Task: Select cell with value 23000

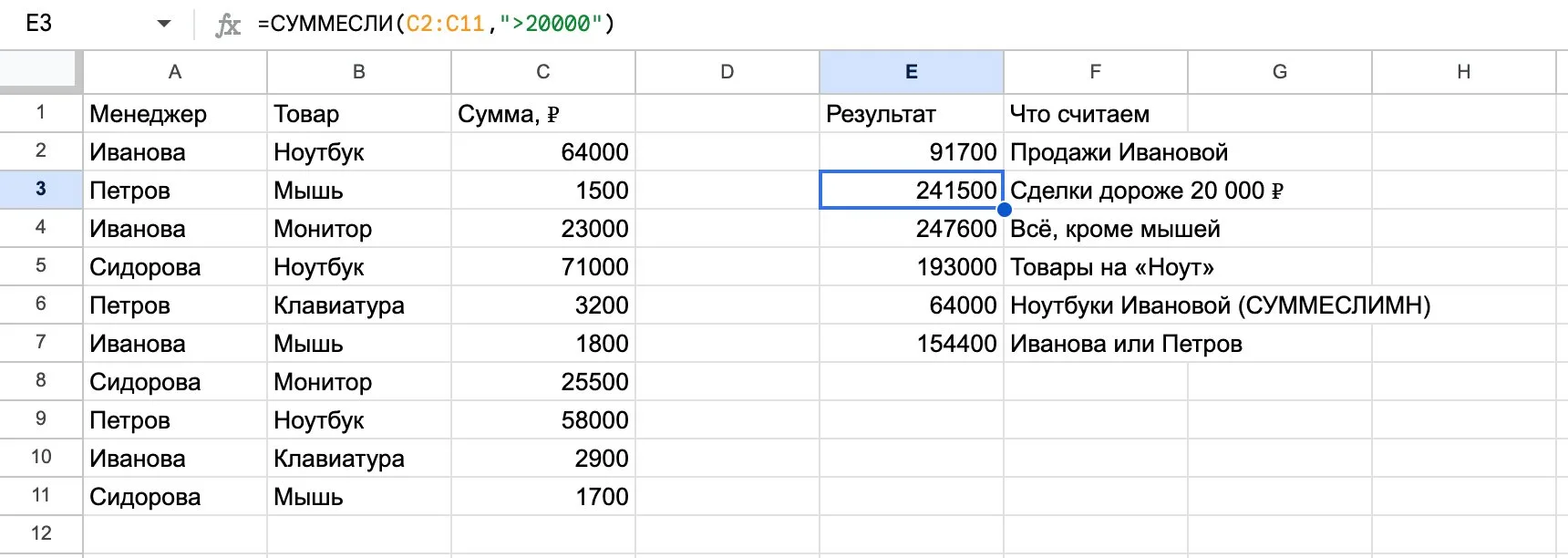Action: click(x=543, y=229)
